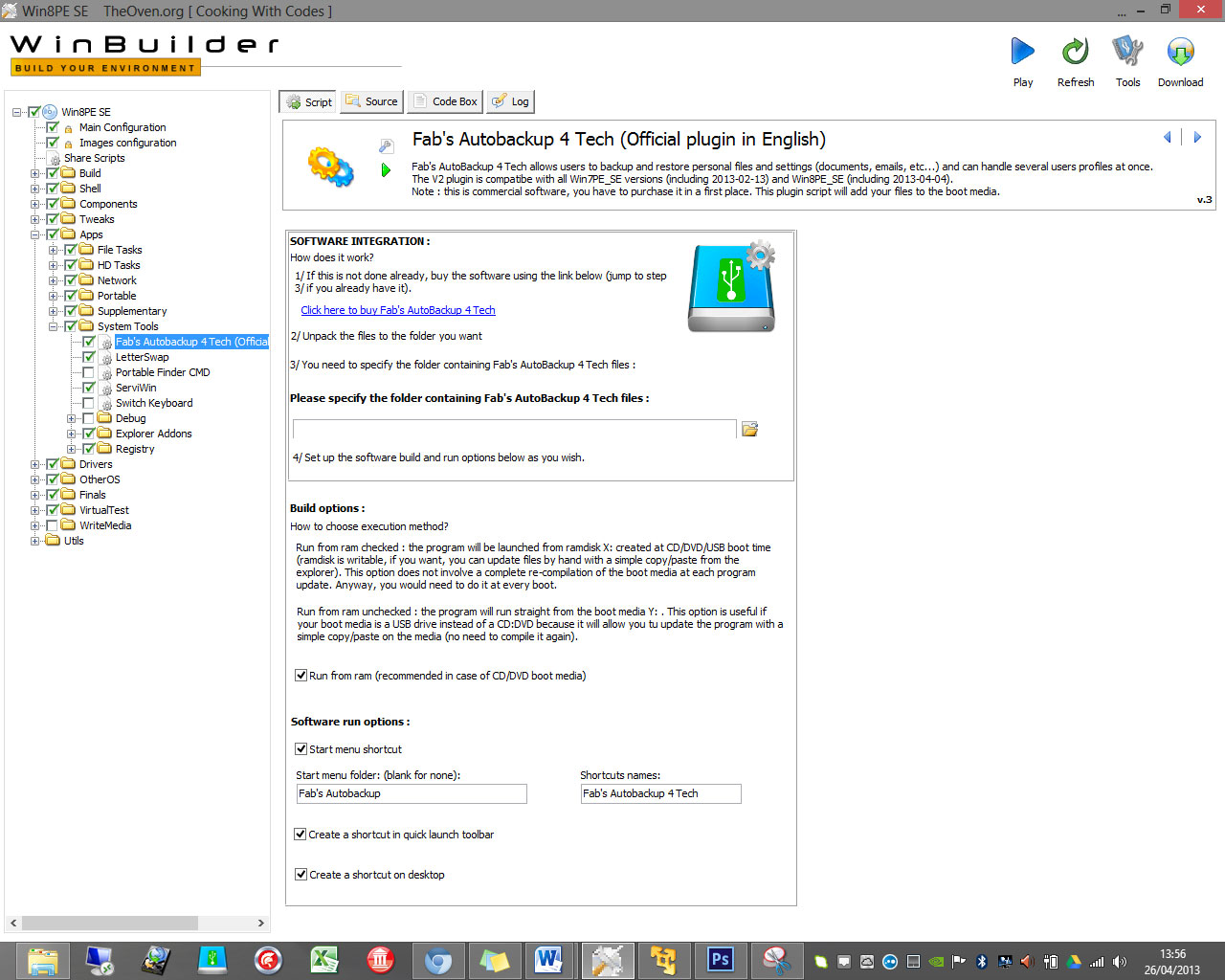Expand the Components folder
The width and height of the screenshot is (1225, 980).
(35, 204)
